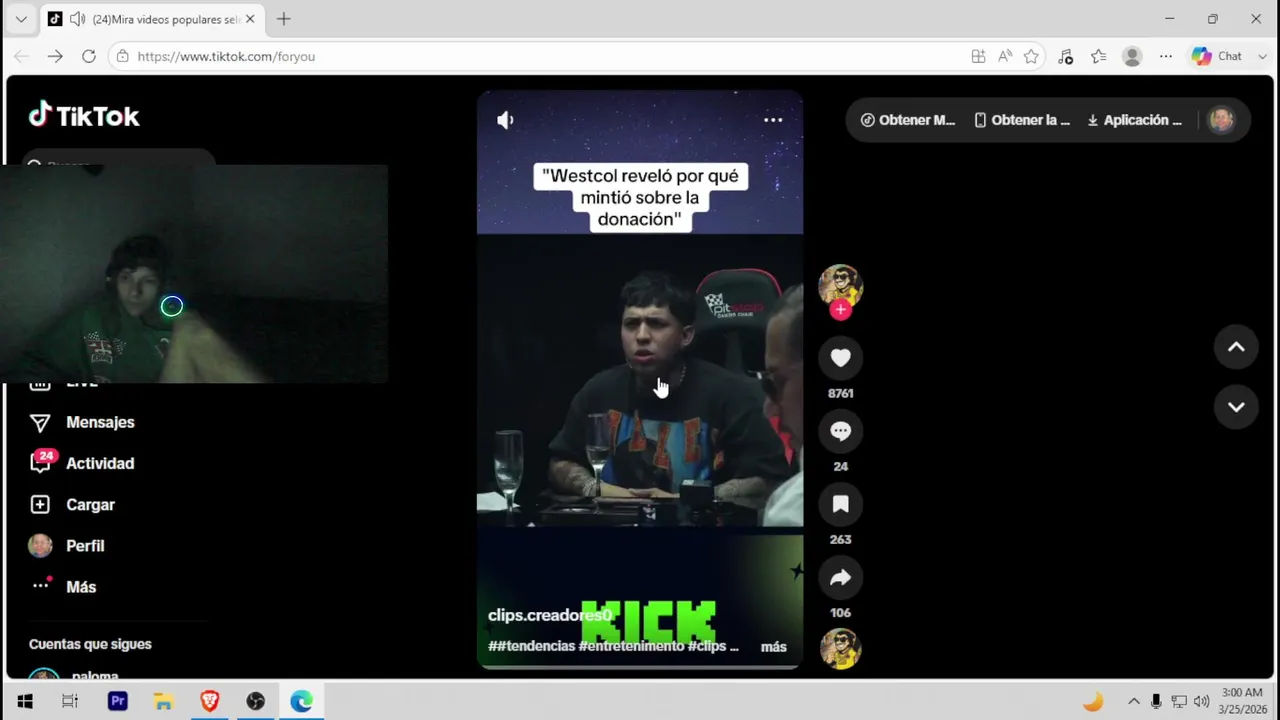The height and width of the screenshot is (720, 1280).
Task: Open the profile avatar in TikTok header
Action: (1221, 120)
